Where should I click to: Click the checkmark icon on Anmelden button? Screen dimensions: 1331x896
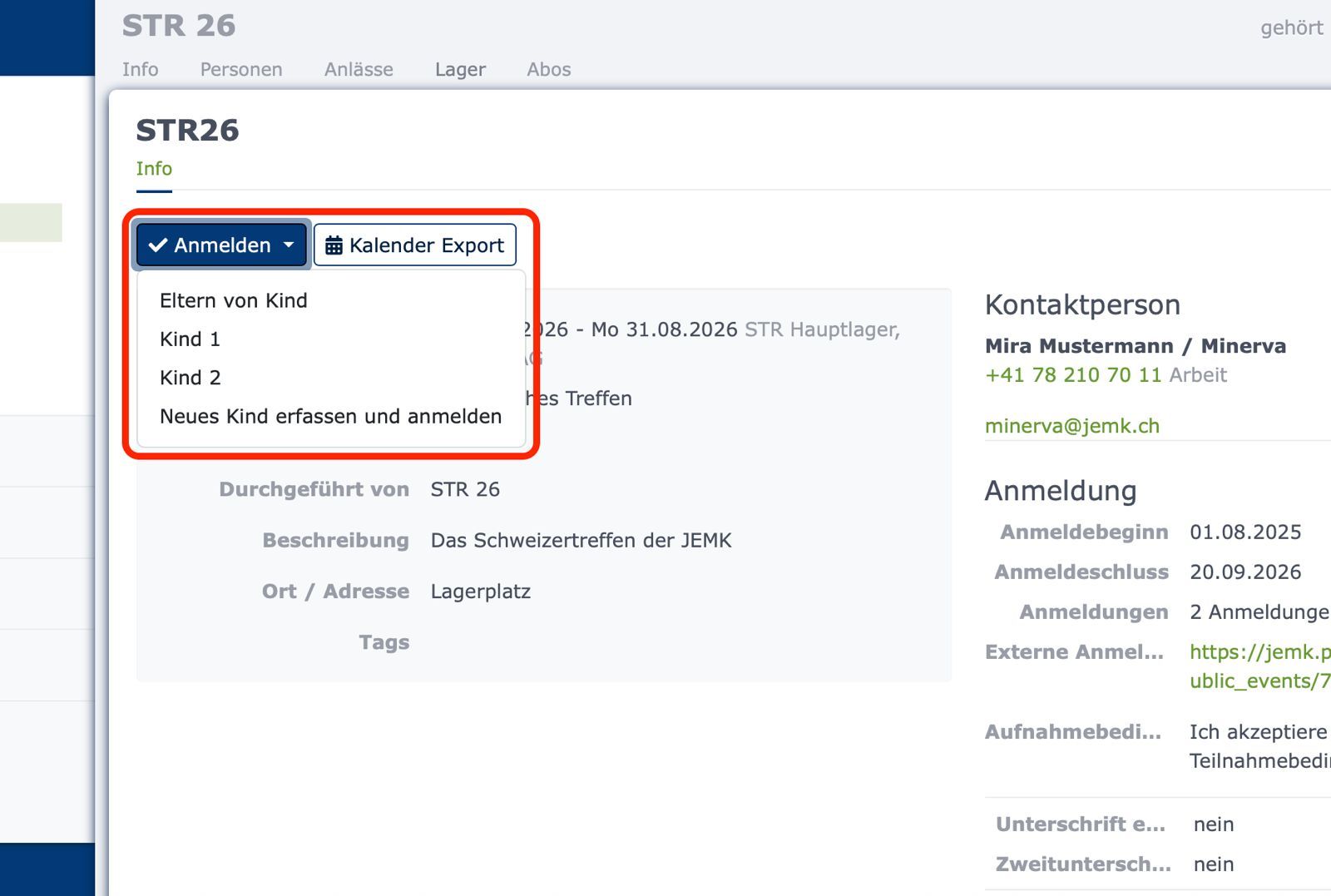pyautogui.click(x=158, y=245)
